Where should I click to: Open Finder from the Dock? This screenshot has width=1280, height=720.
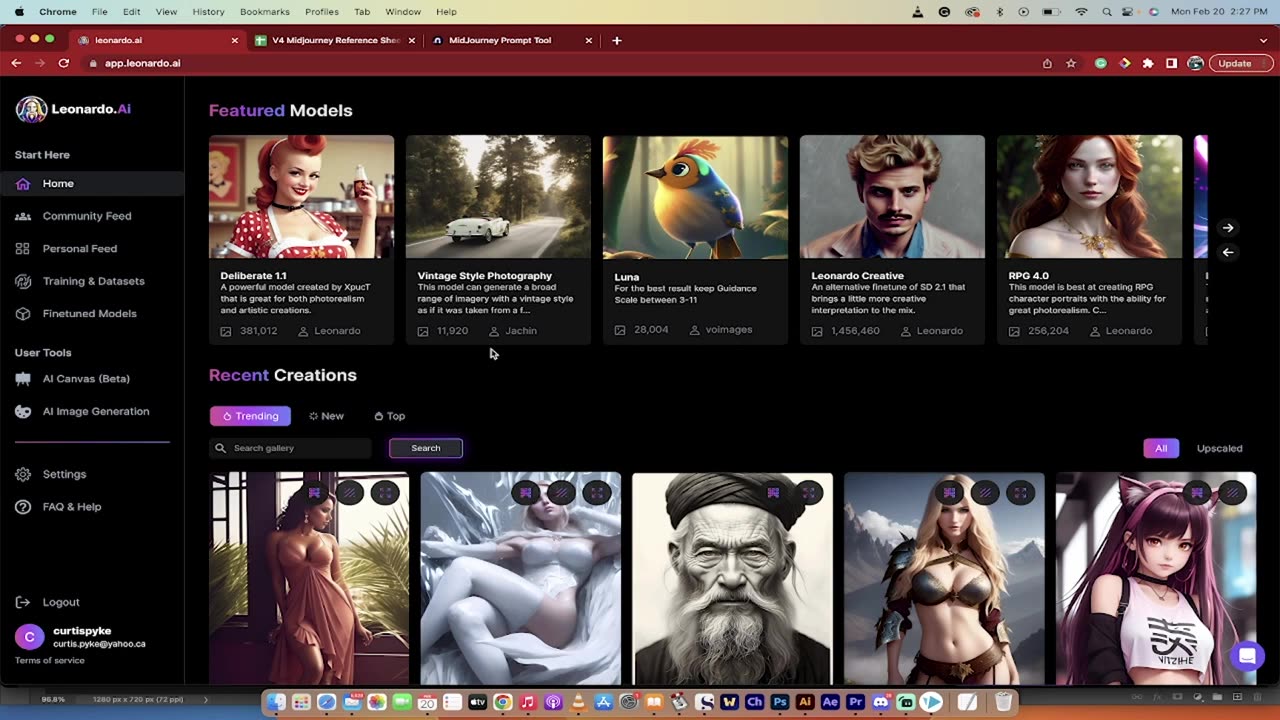[x=276, y=702]
